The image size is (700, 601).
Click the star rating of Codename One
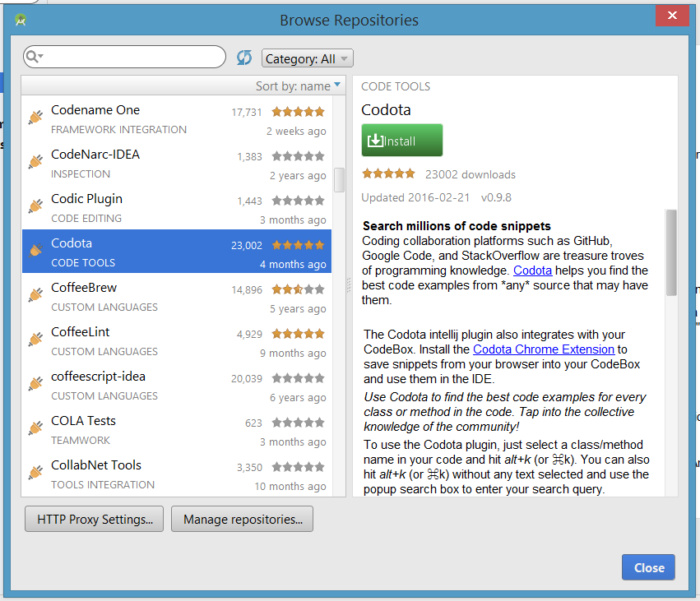point(298,112)
